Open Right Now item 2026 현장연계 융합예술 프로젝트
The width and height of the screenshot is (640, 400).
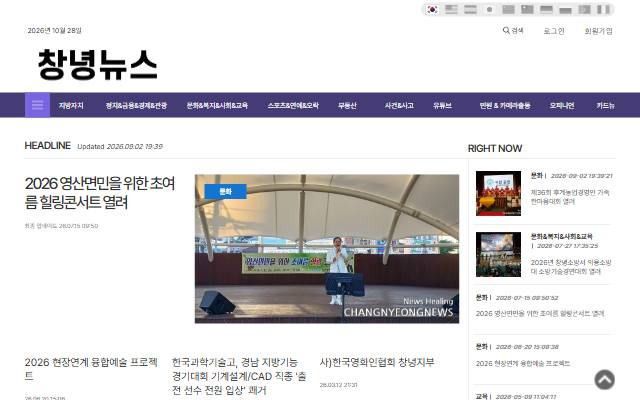click(x=522, y=363)
